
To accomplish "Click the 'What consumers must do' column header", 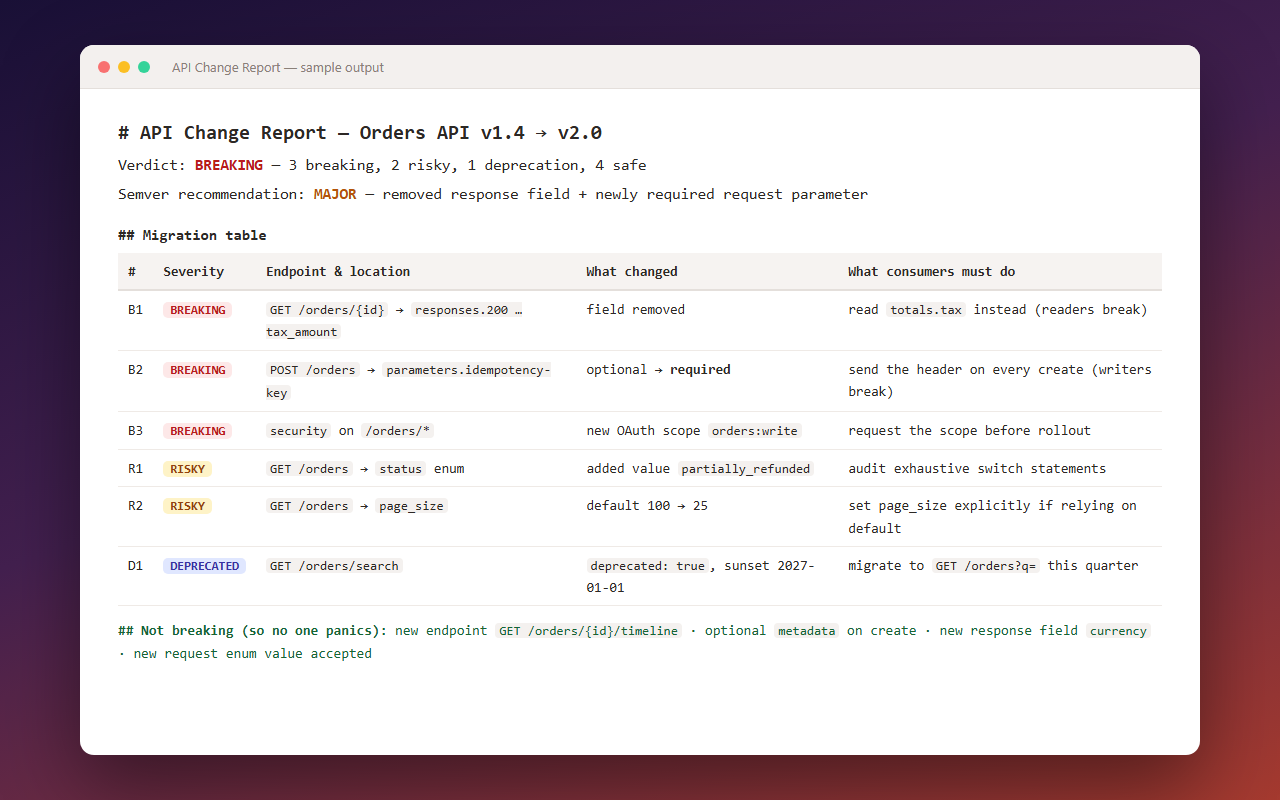I will tap(932, 271).
